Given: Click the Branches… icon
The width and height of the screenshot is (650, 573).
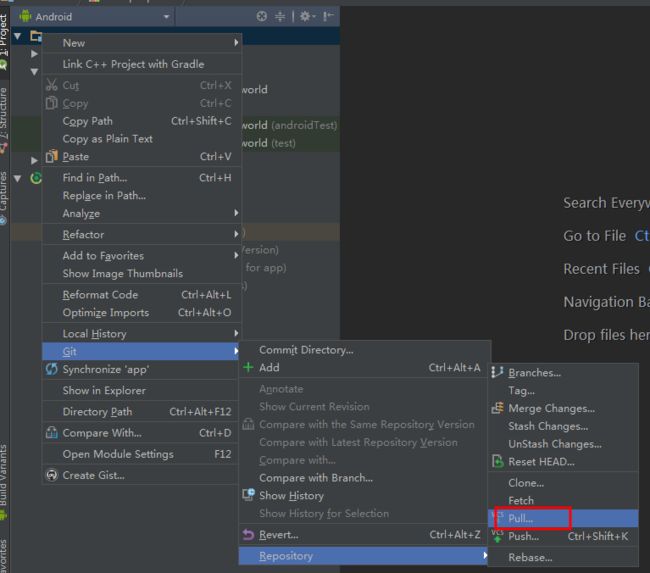Looking at the screenshot, I should pyautogui.click(x=497, y=372).
